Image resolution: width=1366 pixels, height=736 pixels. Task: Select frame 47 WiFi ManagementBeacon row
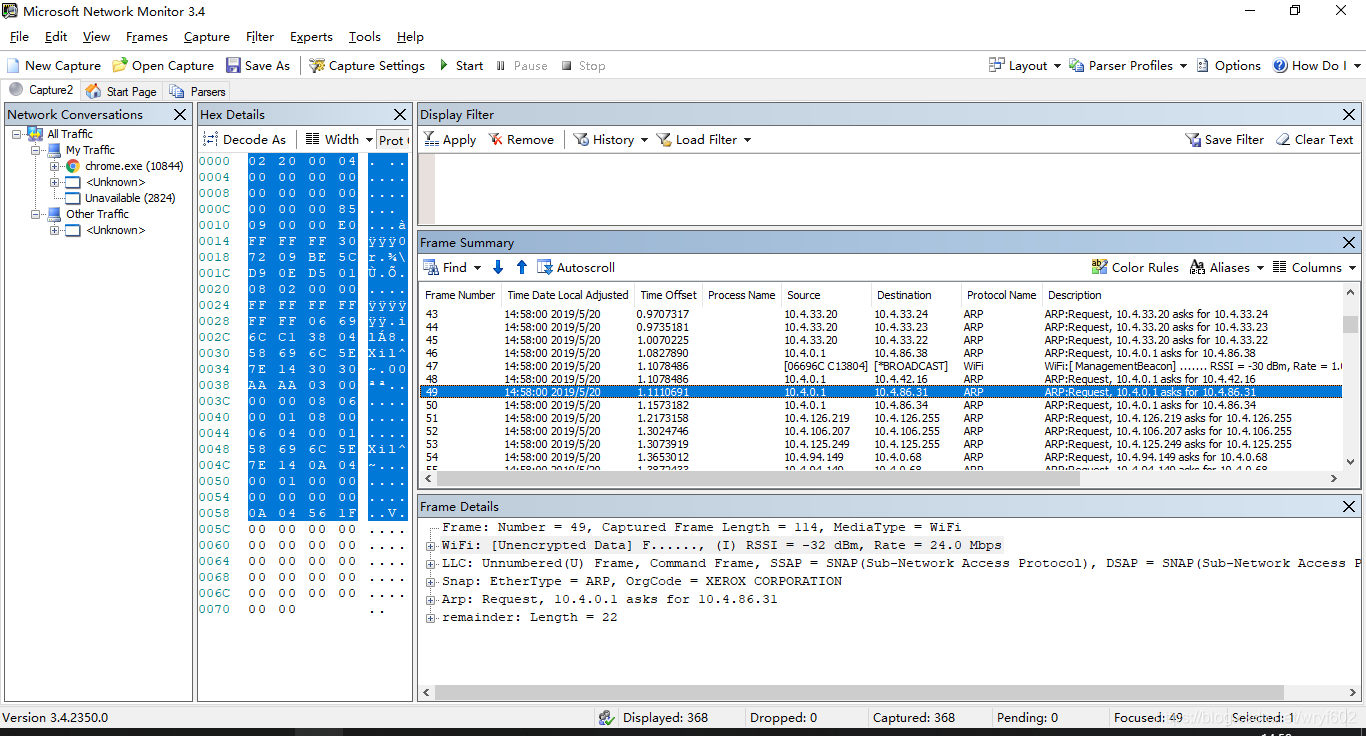tap(881, 366)
